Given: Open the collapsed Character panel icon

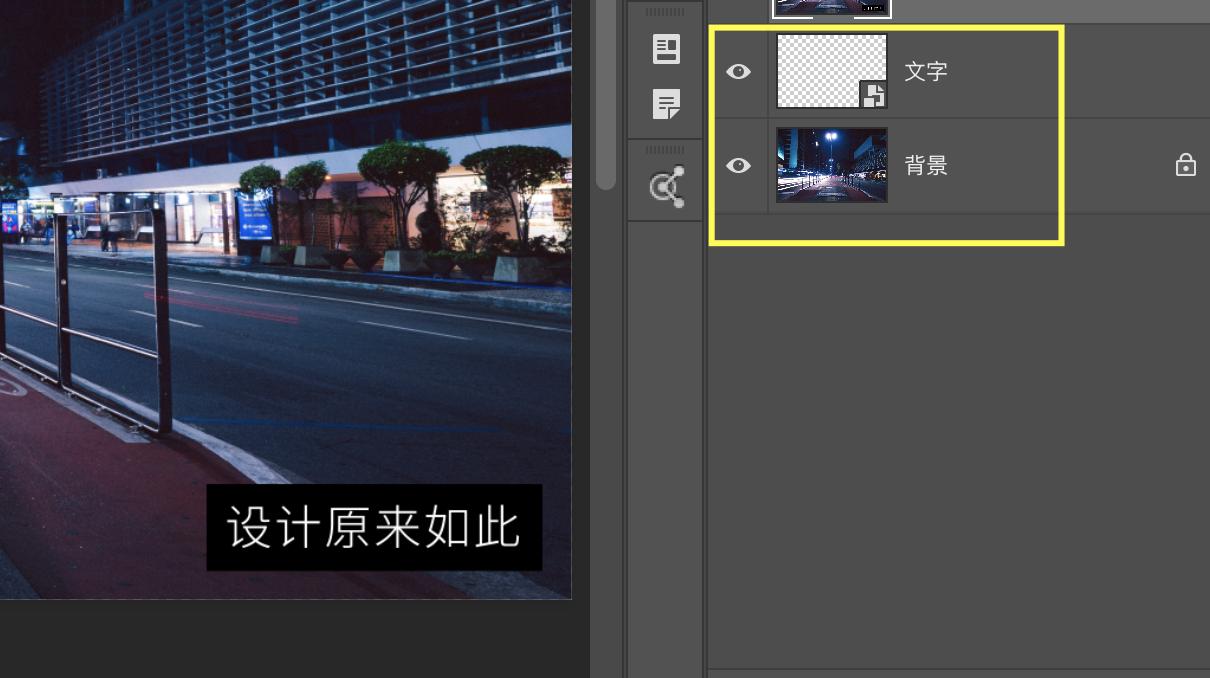Looking at the screenshot, I should (x=665, y=49).
